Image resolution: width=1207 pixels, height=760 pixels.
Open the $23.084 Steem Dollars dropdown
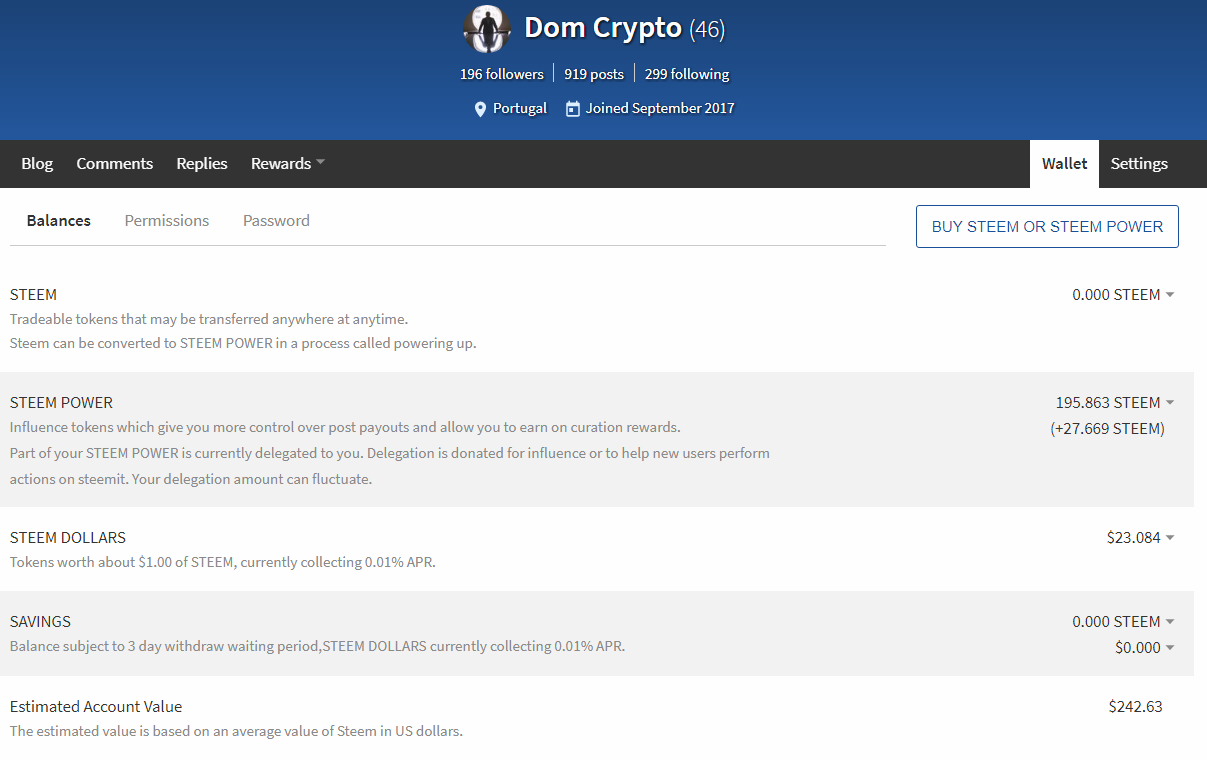[1140, 538]
